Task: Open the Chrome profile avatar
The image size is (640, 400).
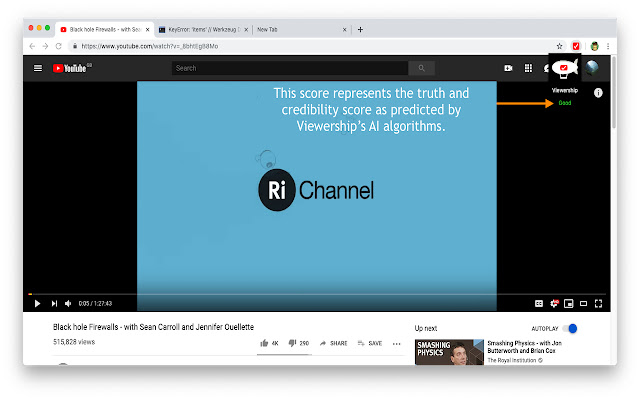Action: pos(594,46)
